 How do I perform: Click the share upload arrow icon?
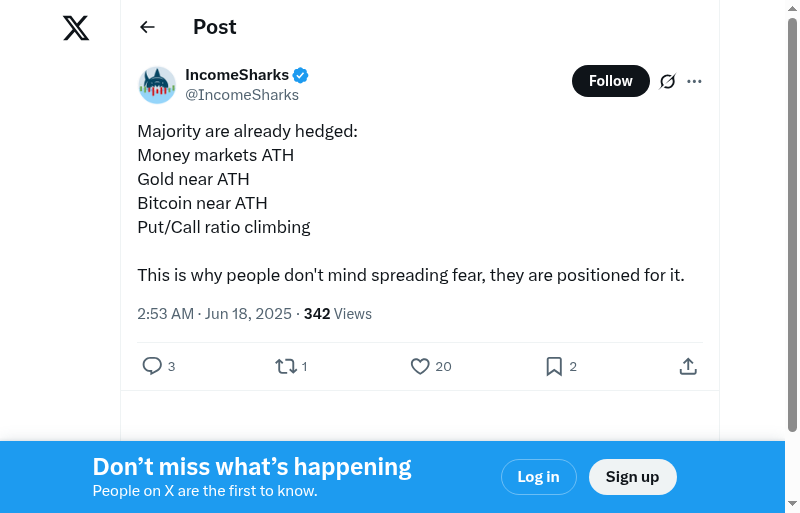(x=688, y=366)
